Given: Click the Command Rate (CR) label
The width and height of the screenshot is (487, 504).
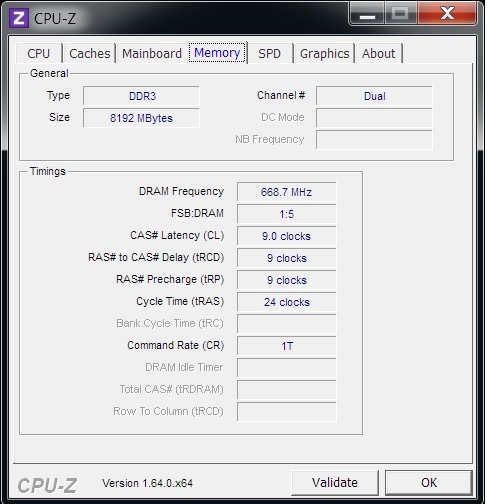Looking at the screenshot, I should point(176,345).
